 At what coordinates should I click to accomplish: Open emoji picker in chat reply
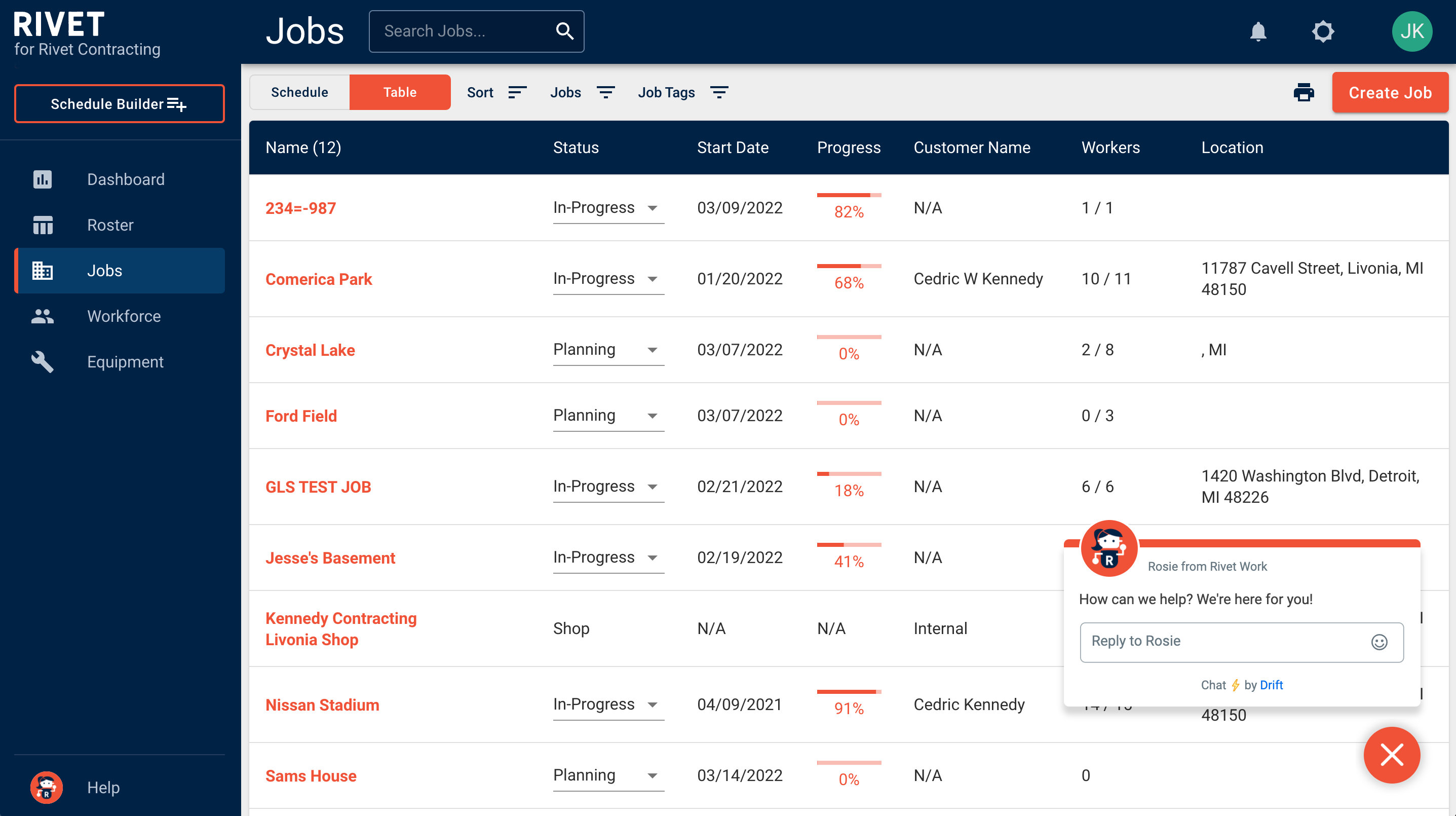tap(1379, 642)
